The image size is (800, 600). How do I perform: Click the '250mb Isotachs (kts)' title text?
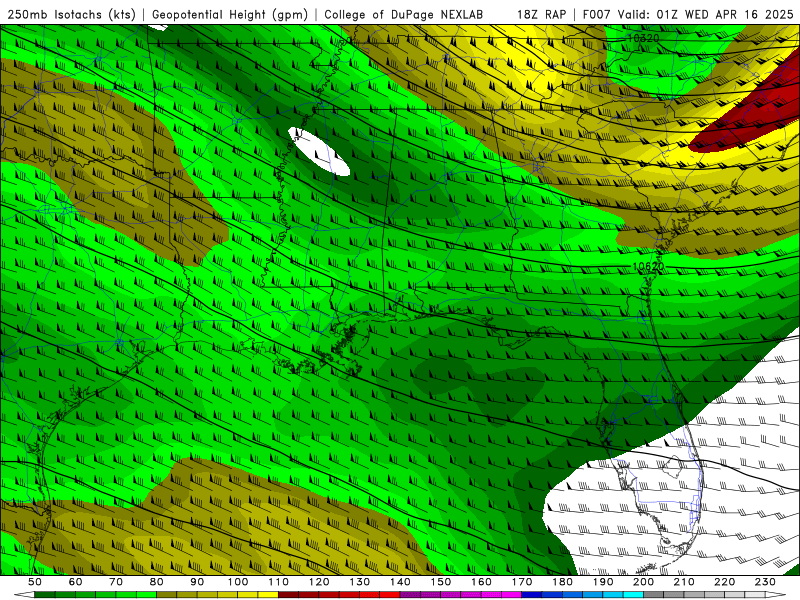point(71,14)
